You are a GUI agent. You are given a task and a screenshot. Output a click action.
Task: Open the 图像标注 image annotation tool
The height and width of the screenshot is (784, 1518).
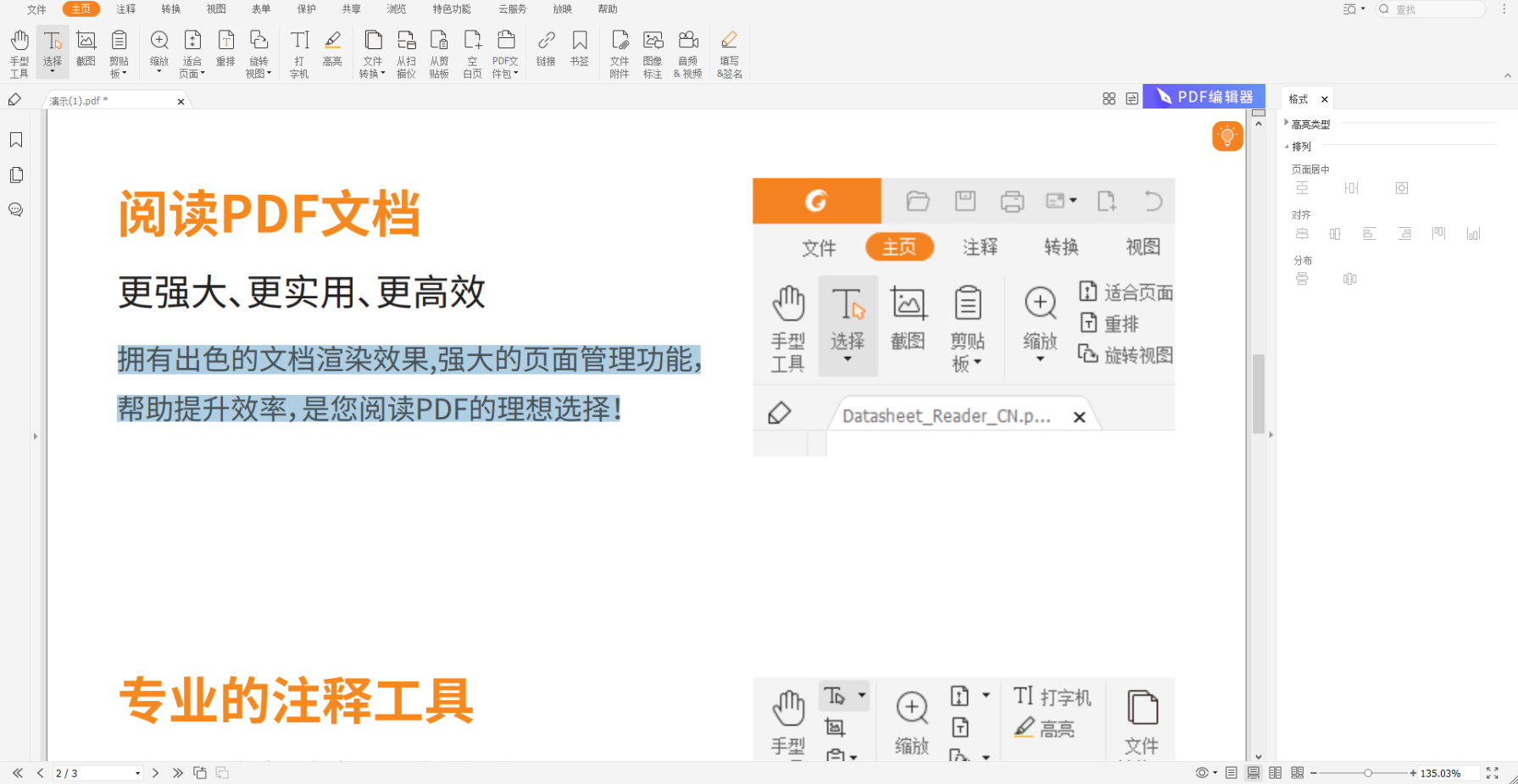[x=653, y=51]
